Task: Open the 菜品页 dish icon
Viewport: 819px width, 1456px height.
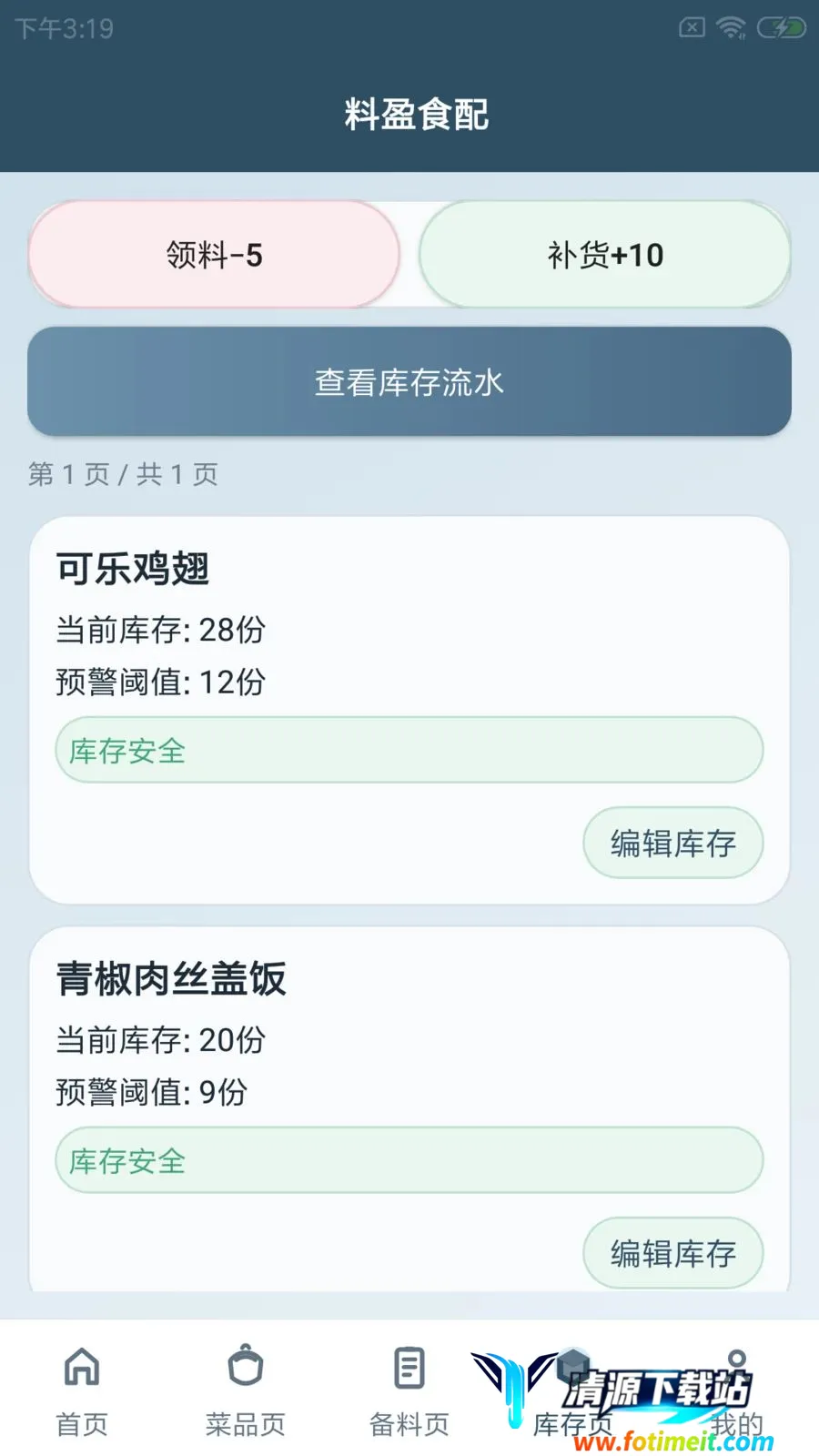Action: pyautogui.click(x=246, y=1365)
